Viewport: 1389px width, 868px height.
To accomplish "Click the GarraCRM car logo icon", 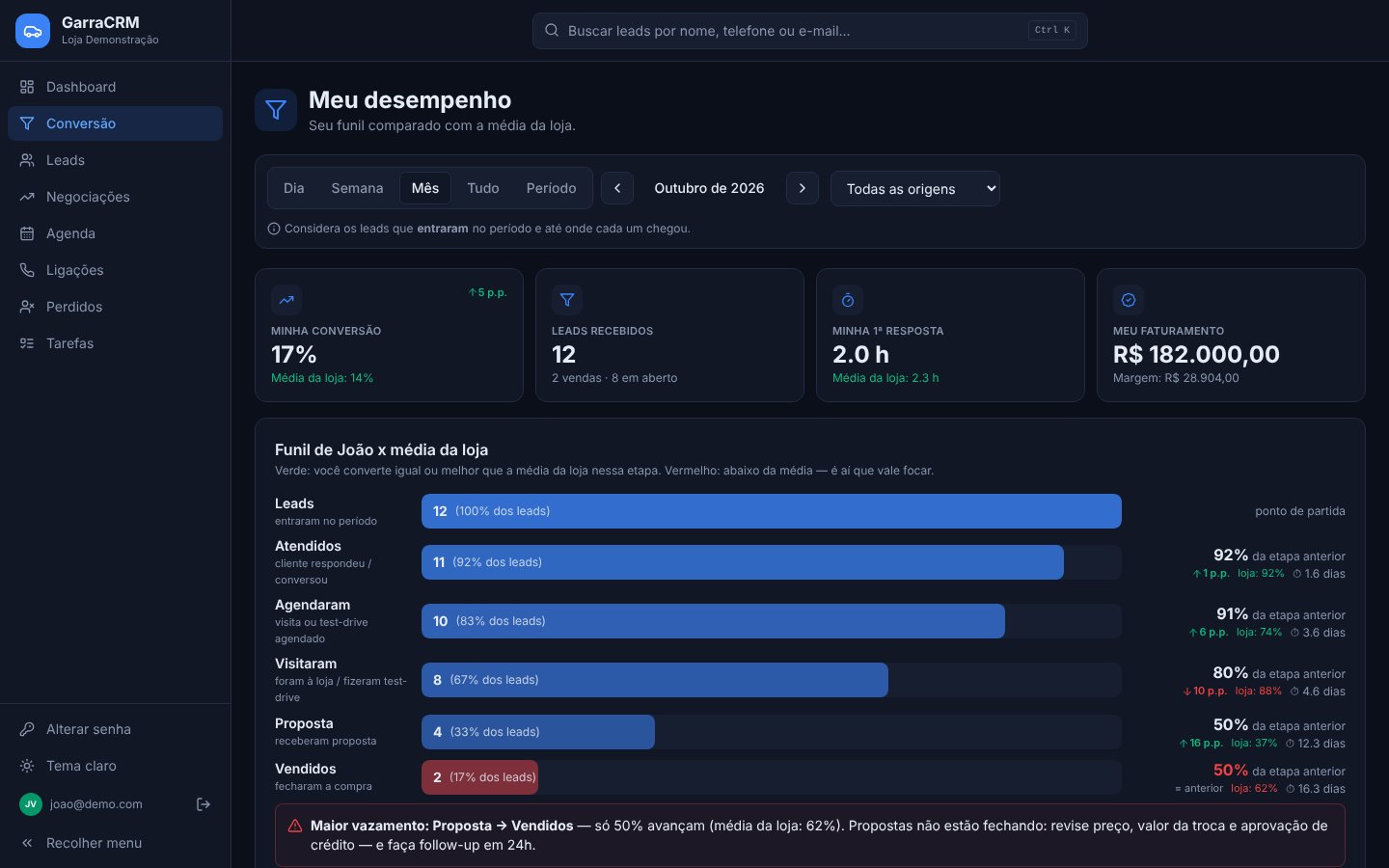I will [x=33, y=31].
